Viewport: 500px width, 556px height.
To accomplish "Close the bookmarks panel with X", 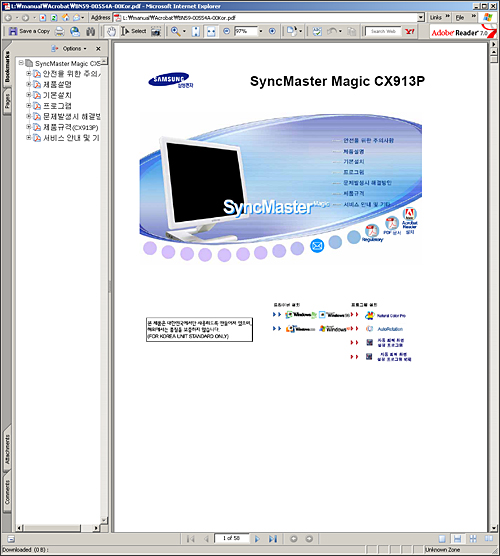I will [98, 49].
